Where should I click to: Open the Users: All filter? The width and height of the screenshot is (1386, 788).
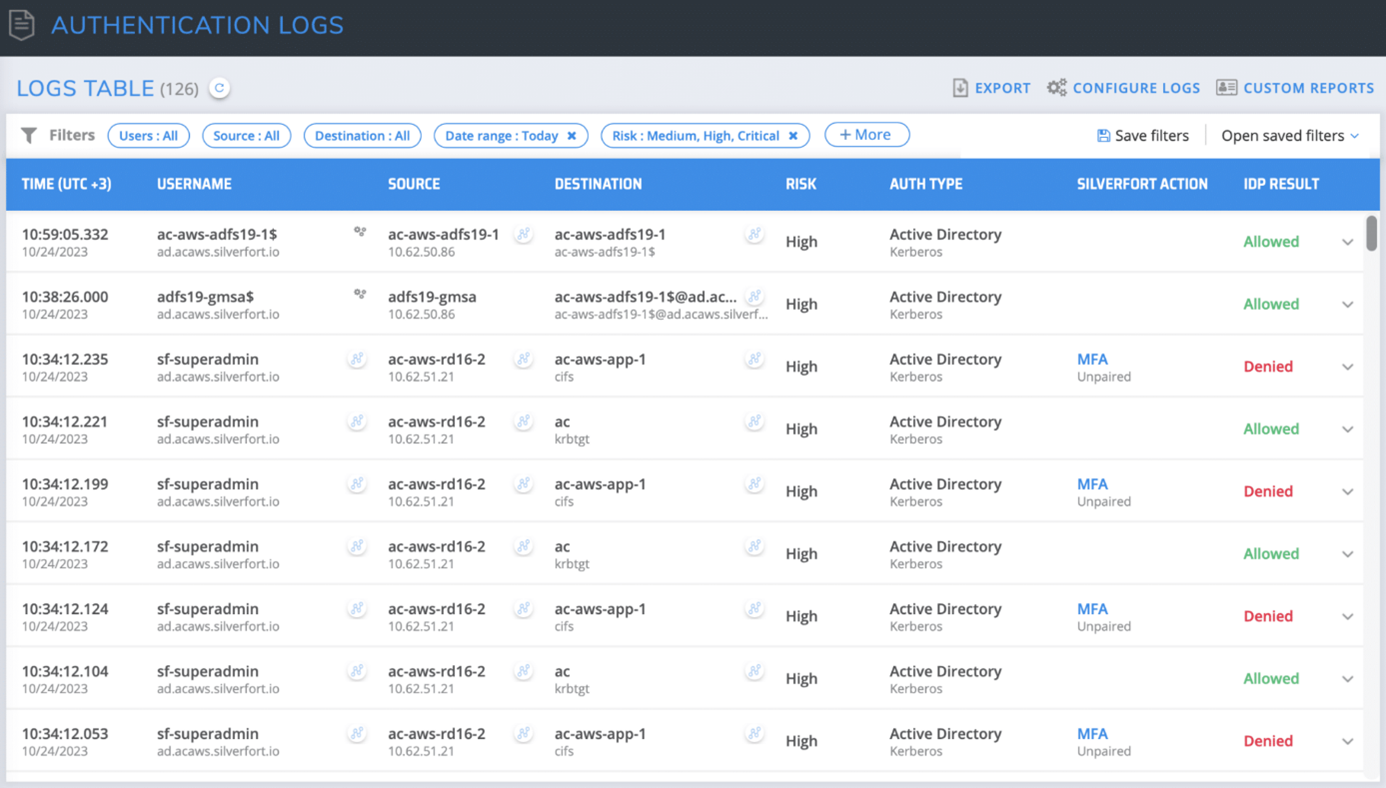click(148, 135)
